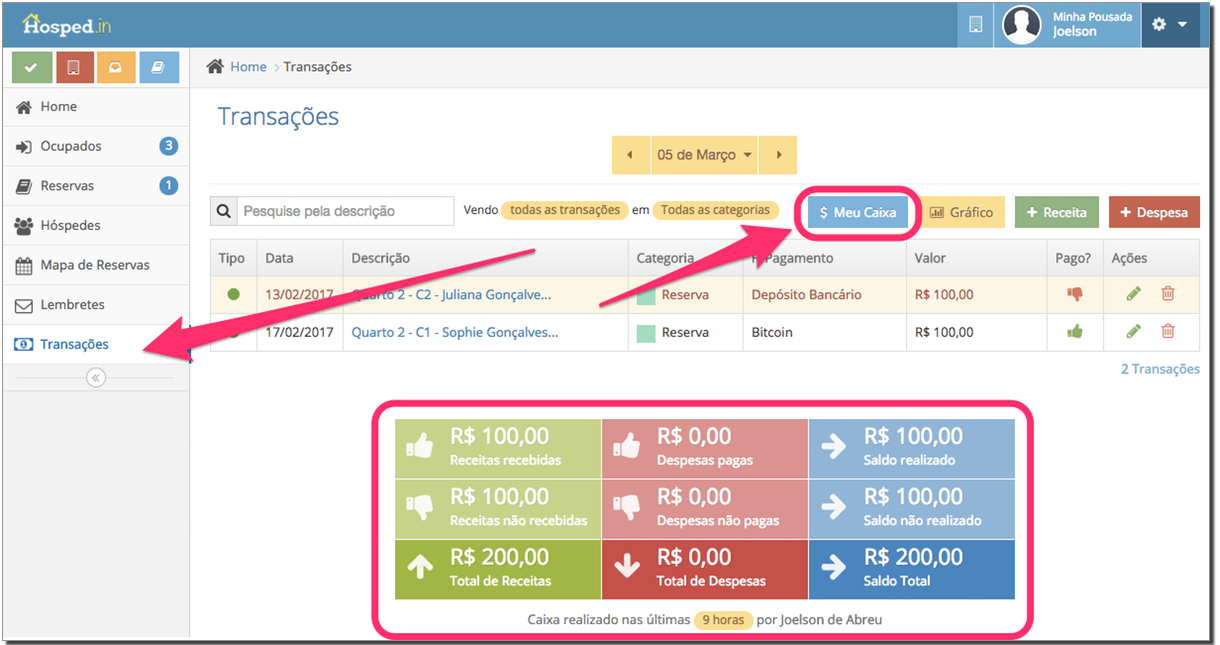Click the green Reserva category color swatch
This screenshot has height=645, width=1220.
tap(646, 295)
